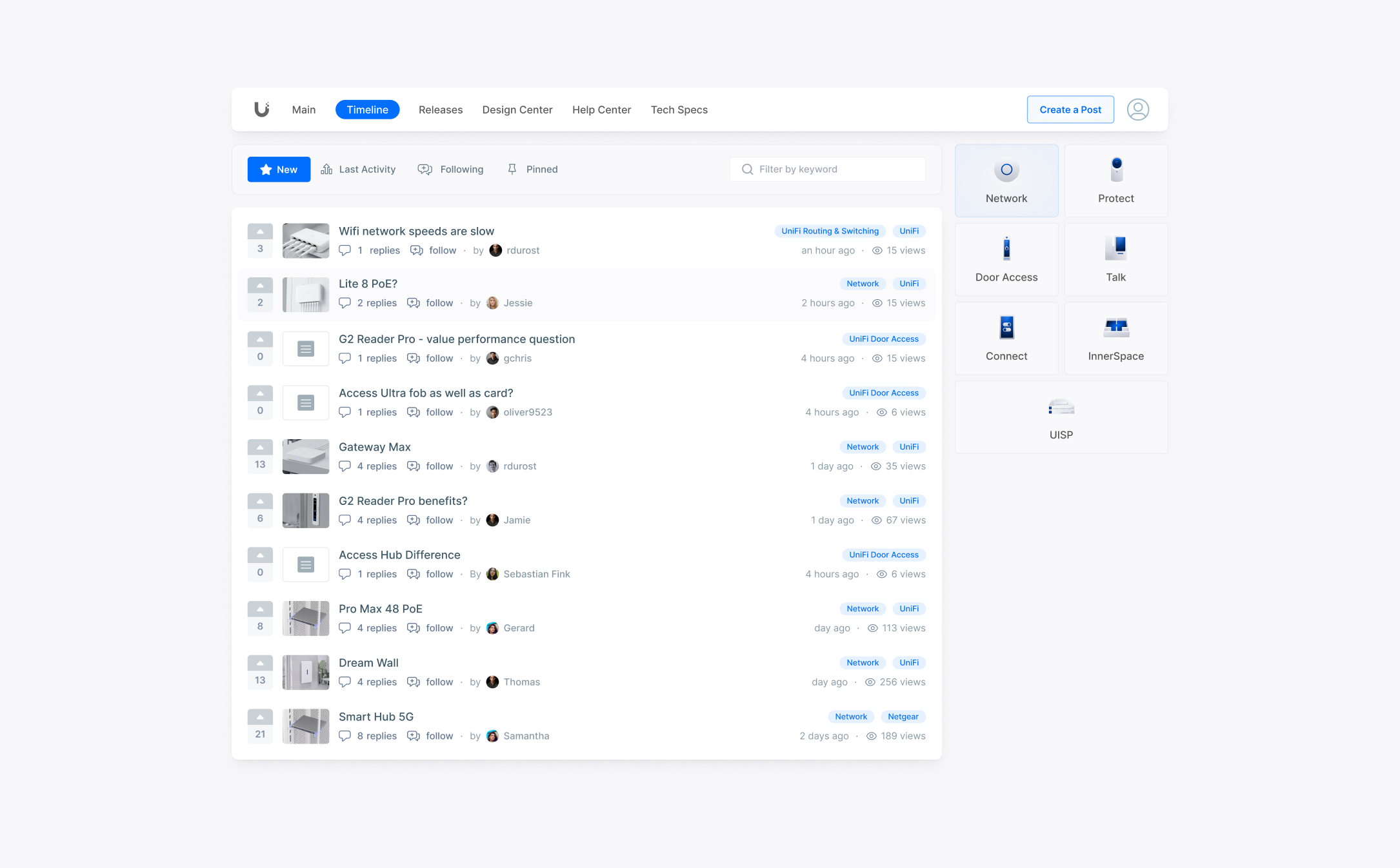1400x868 pixels.
Task: Click the Ubiquiti logo icon
Action: tap(261, 109)
